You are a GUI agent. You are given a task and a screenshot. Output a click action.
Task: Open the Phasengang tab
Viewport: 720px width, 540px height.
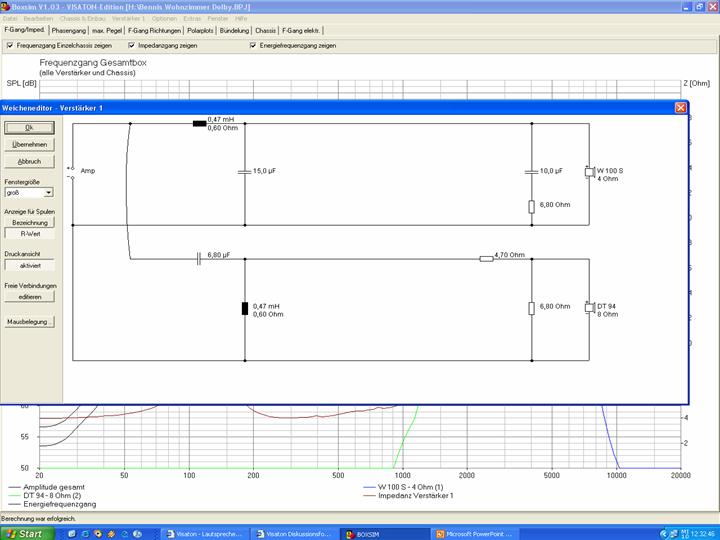tap(70, 31)
